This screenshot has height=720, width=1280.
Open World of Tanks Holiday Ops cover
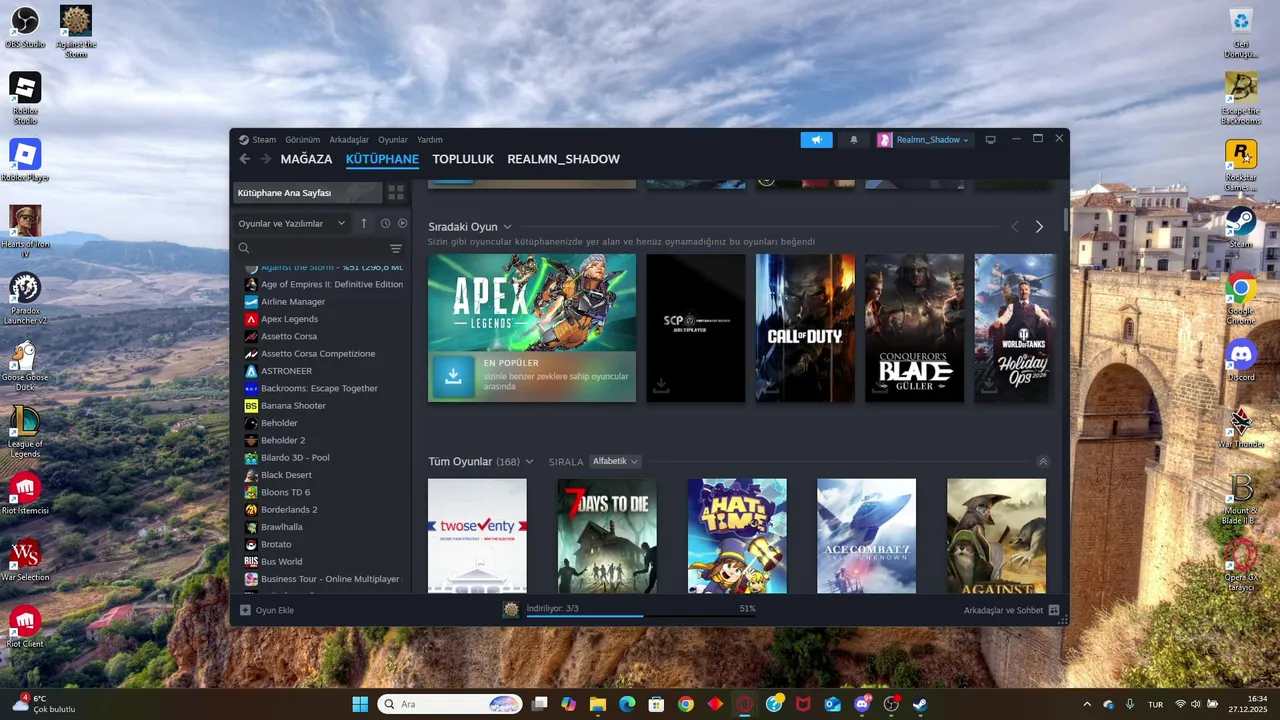[x=1015, y=328]
